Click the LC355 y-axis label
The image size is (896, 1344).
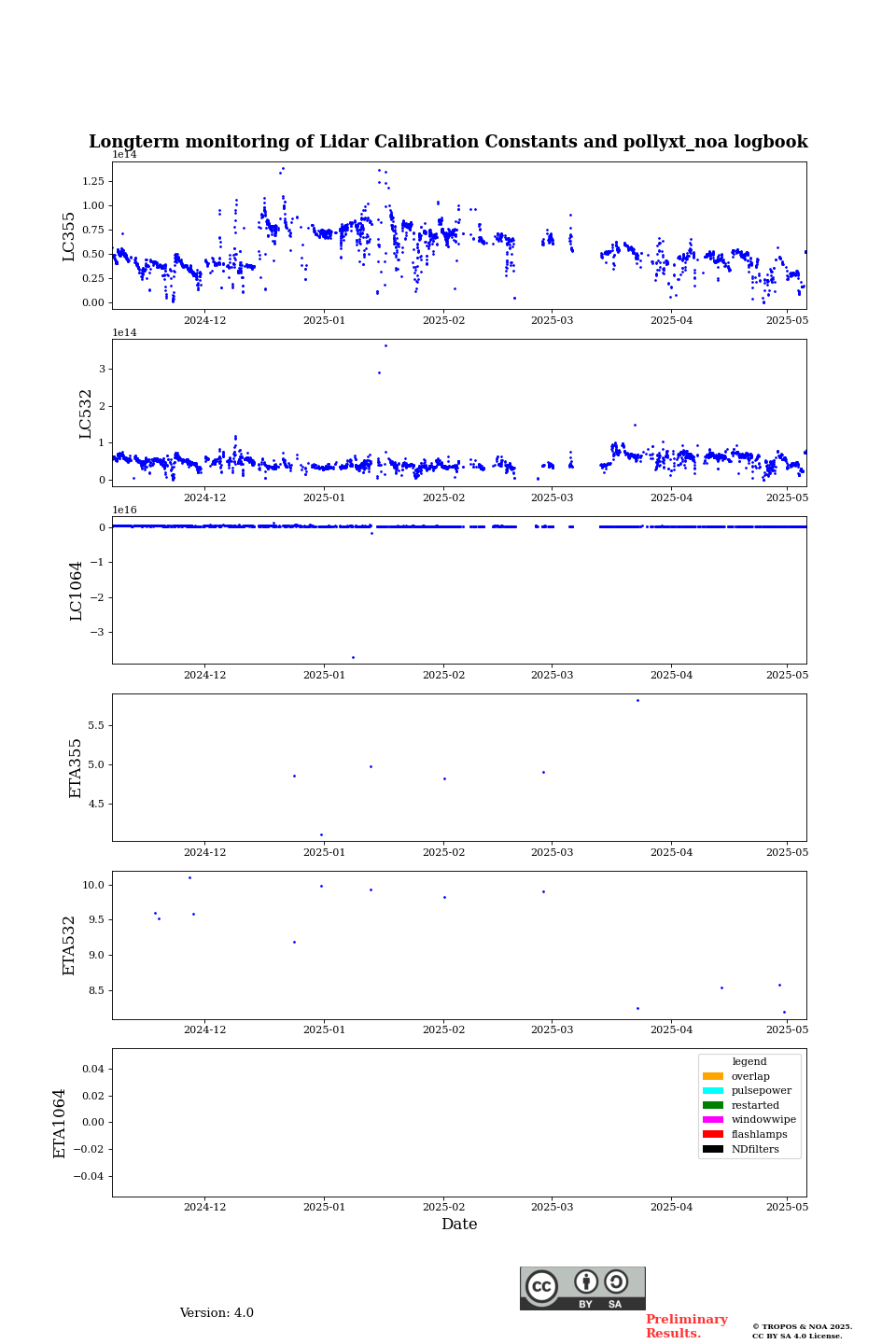tap(69, 236)
